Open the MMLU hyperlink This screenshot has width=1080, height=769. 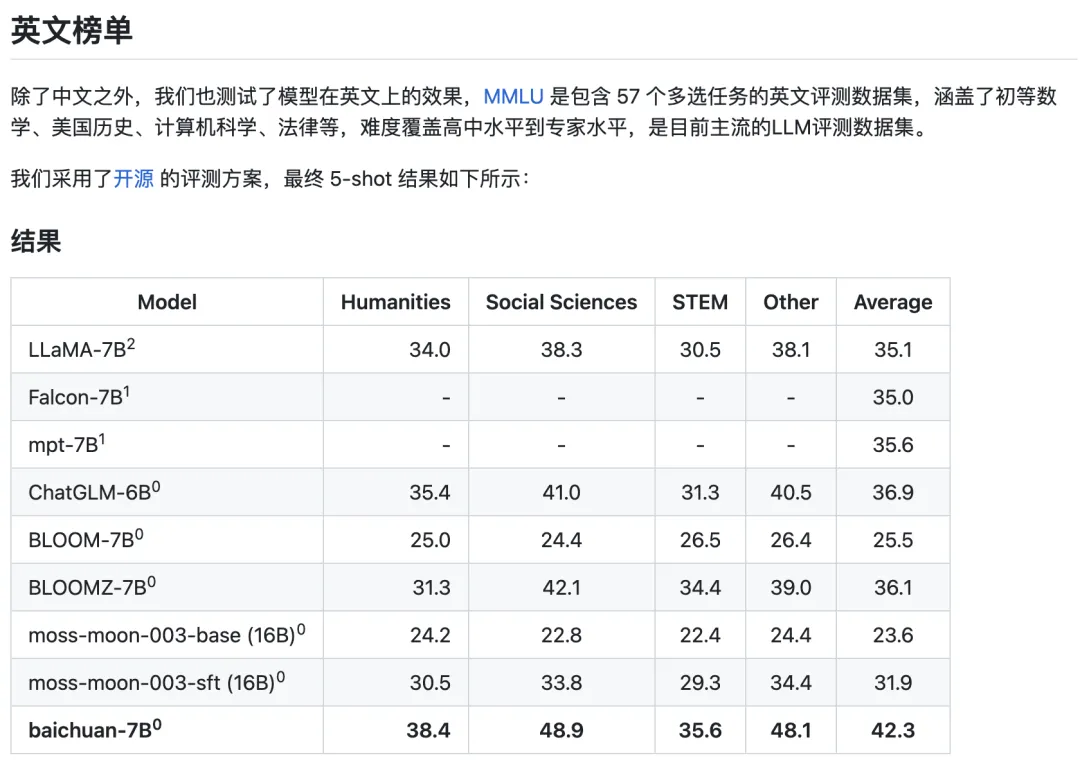[x=513, y=97]
